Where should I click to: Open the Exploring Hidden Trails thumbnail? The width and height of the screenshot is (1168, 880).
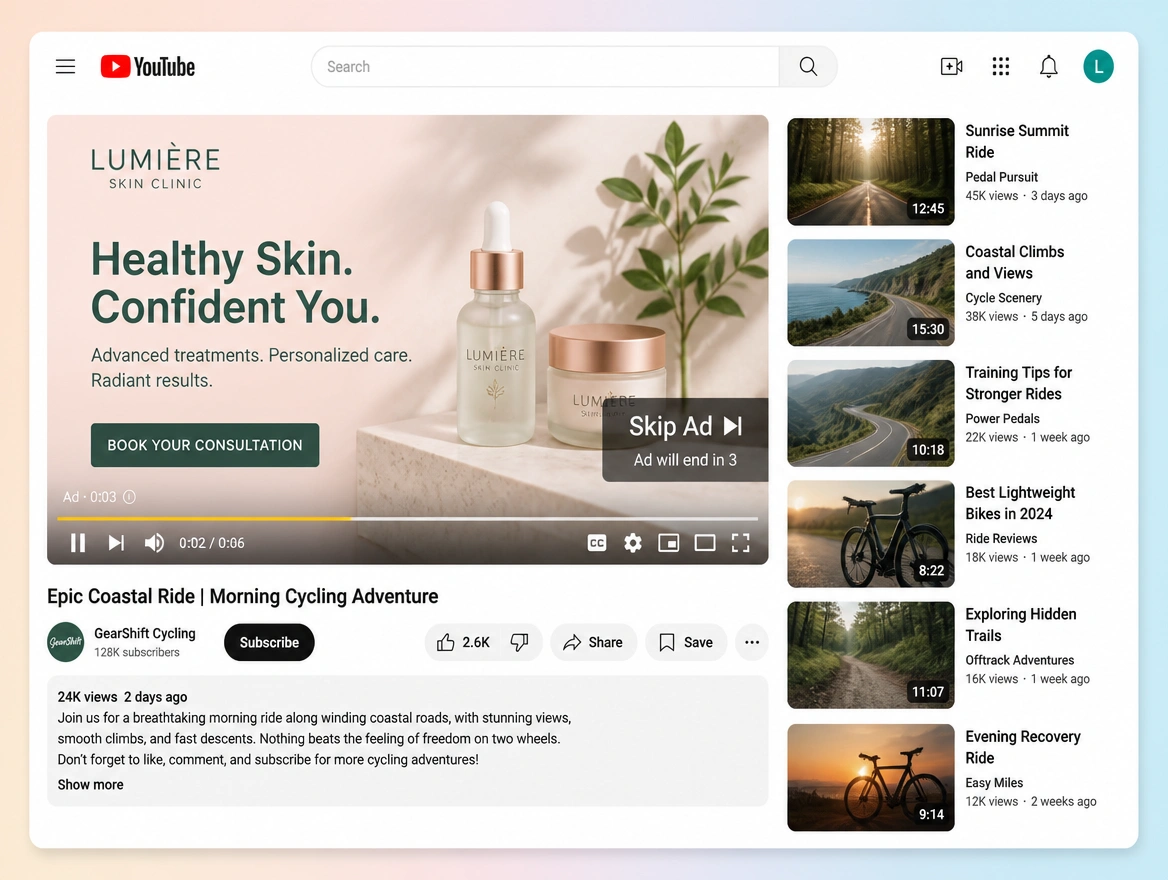click(x=871, y=655)
